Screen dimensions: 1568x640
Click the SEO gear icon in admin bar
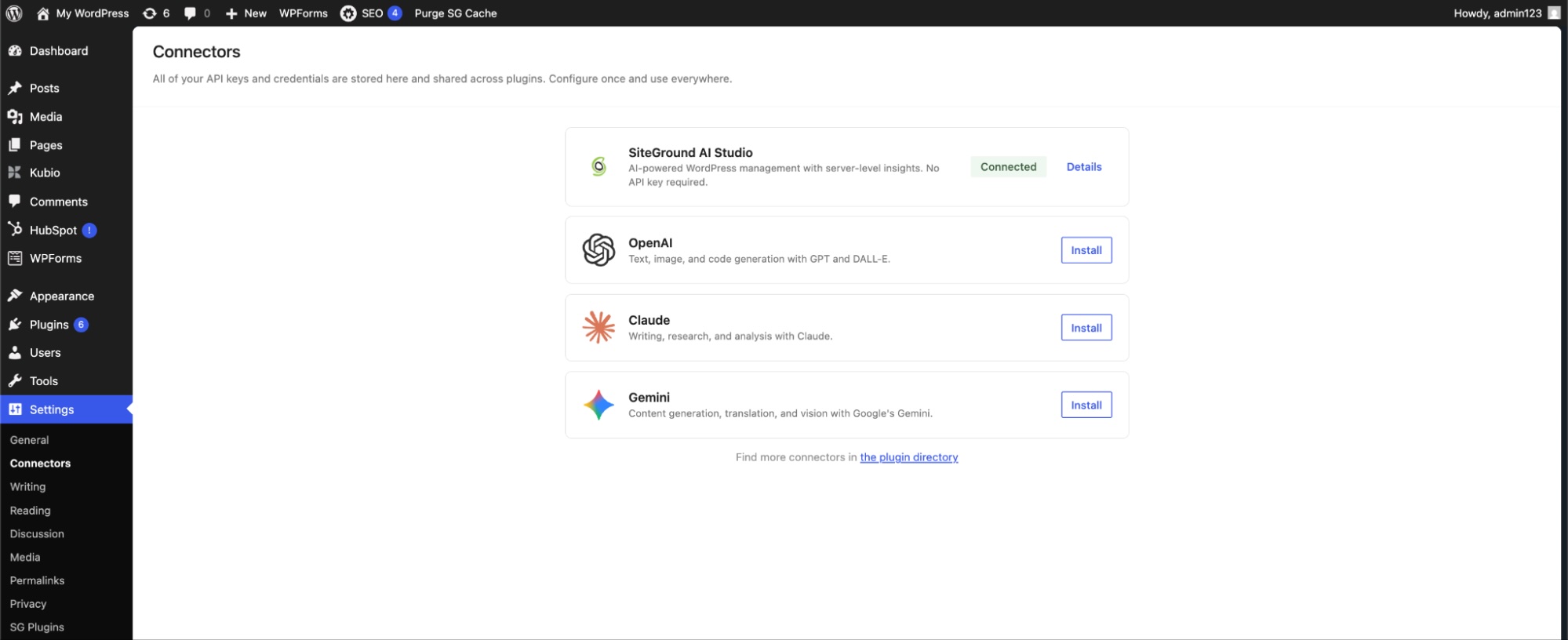tap(348, 13)
